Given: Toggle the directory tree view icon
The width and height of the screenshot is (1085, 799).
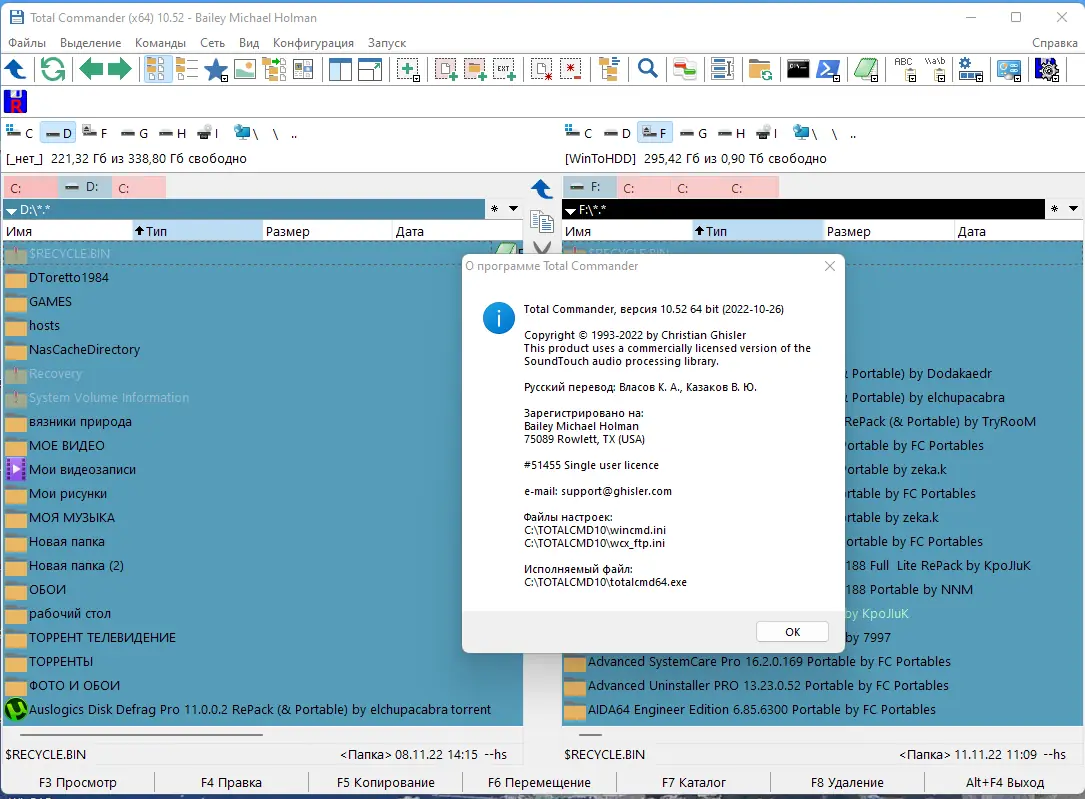Looking at the screenshot, I should tap(272, 69).
